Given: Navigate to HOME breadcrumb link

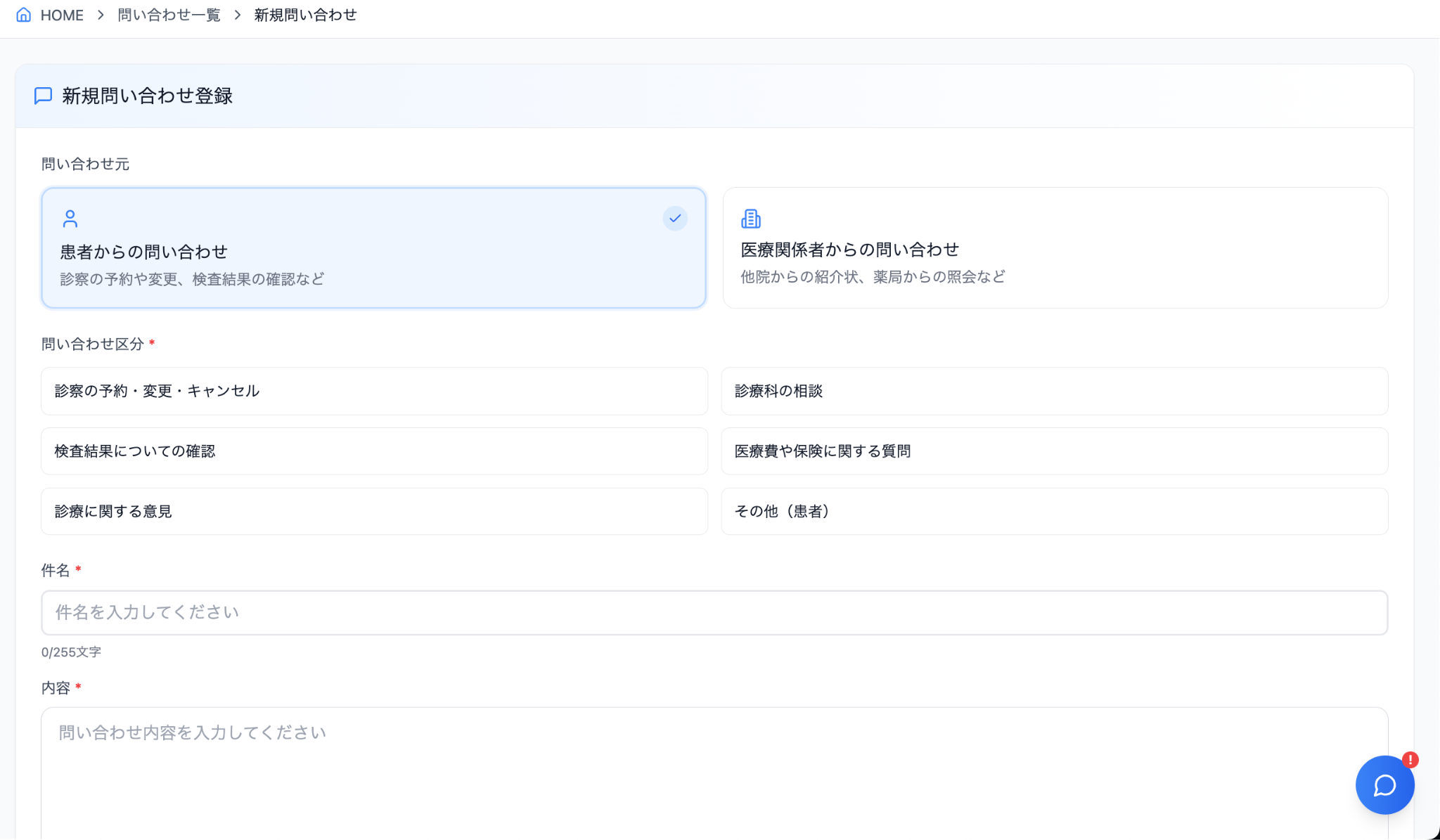Looking at the screenshot, I should [62, 15].
